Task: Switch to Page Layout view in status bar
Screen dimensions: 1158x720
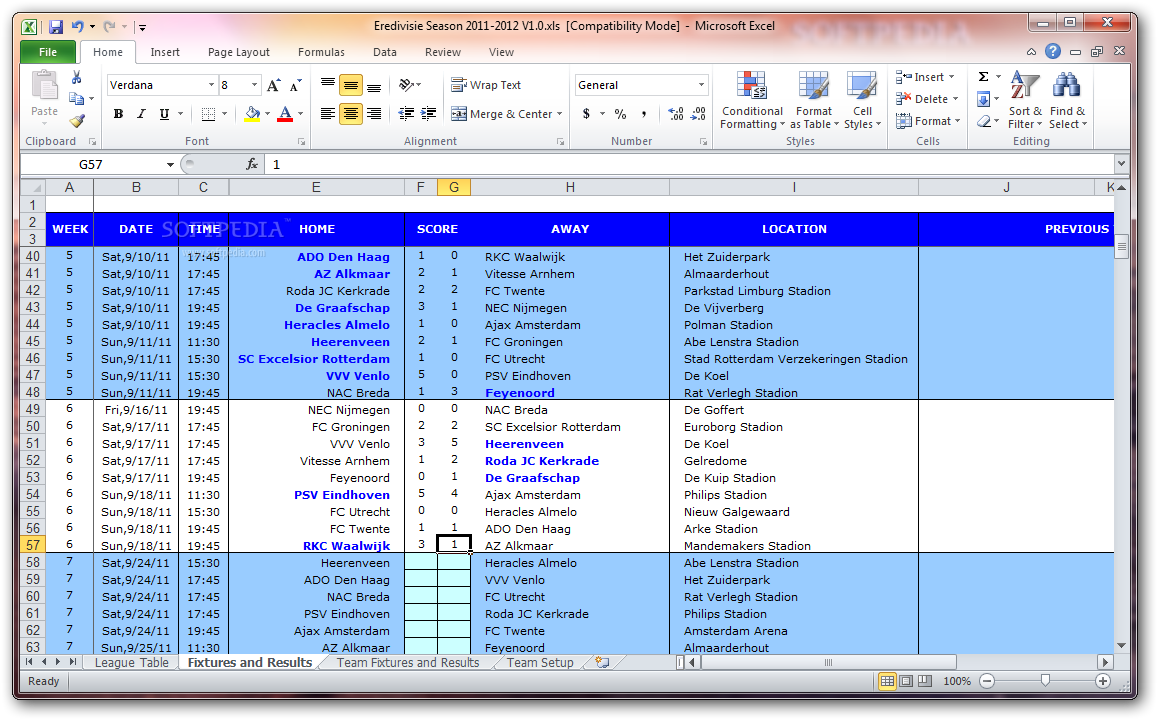Action: pos(906,681)
